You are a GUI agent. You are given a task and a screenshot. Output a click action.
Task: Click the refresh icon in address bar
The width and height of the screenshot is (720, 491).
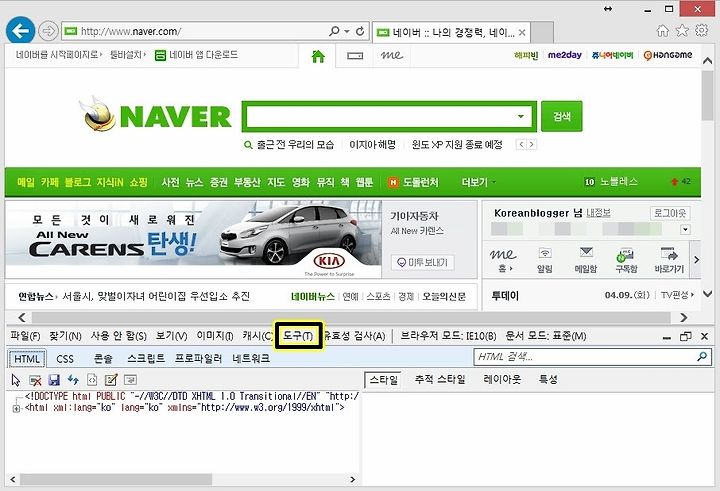[360, 31]
